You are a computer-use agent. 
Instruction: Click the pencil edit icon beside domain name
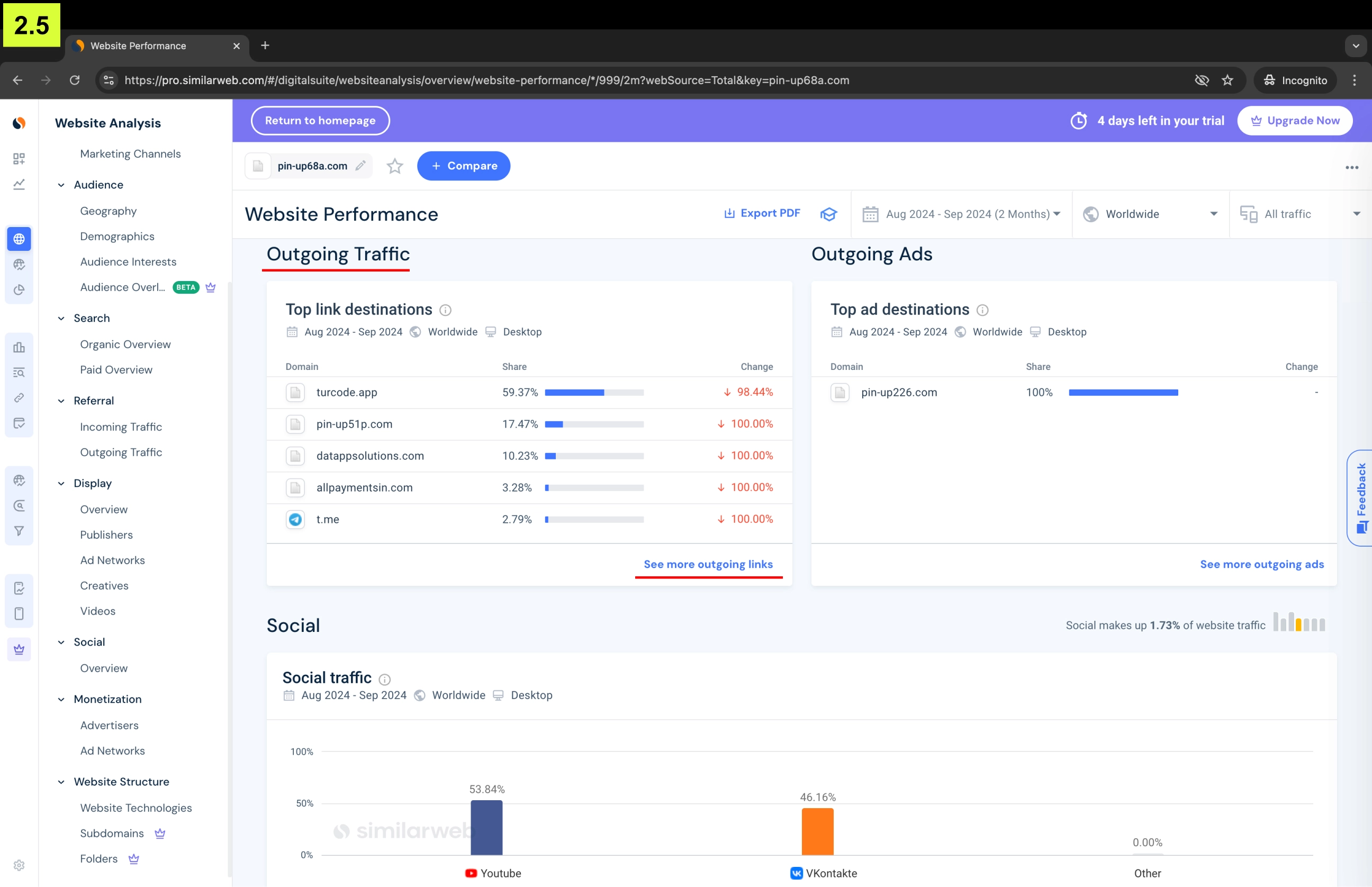tap(360, 166)
